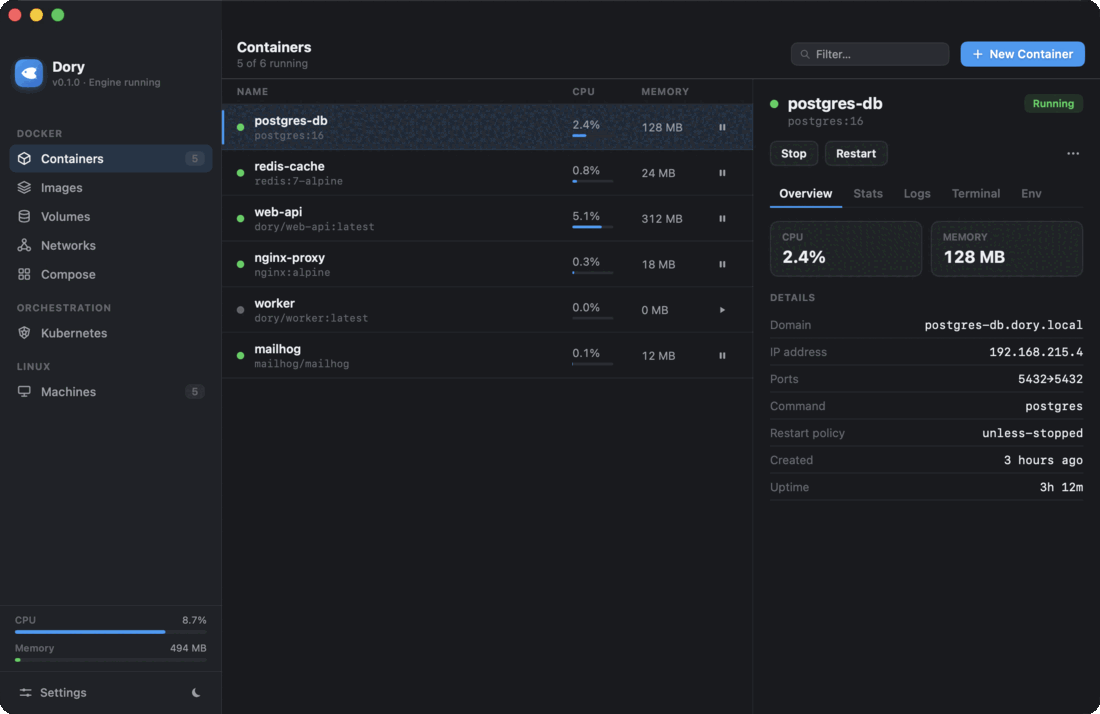This screenshot has height=714, width=1100.
Task: Open the Compose section
Action: (111, 274)
